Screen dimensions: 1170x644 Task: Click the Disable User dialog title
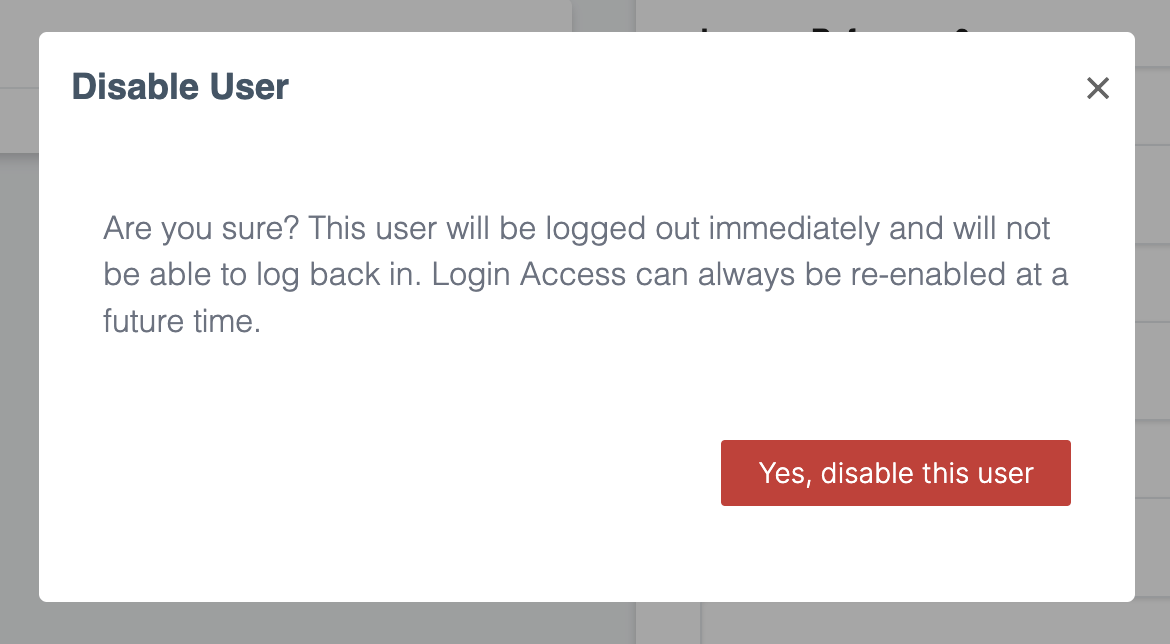click(x=180, y=87)
